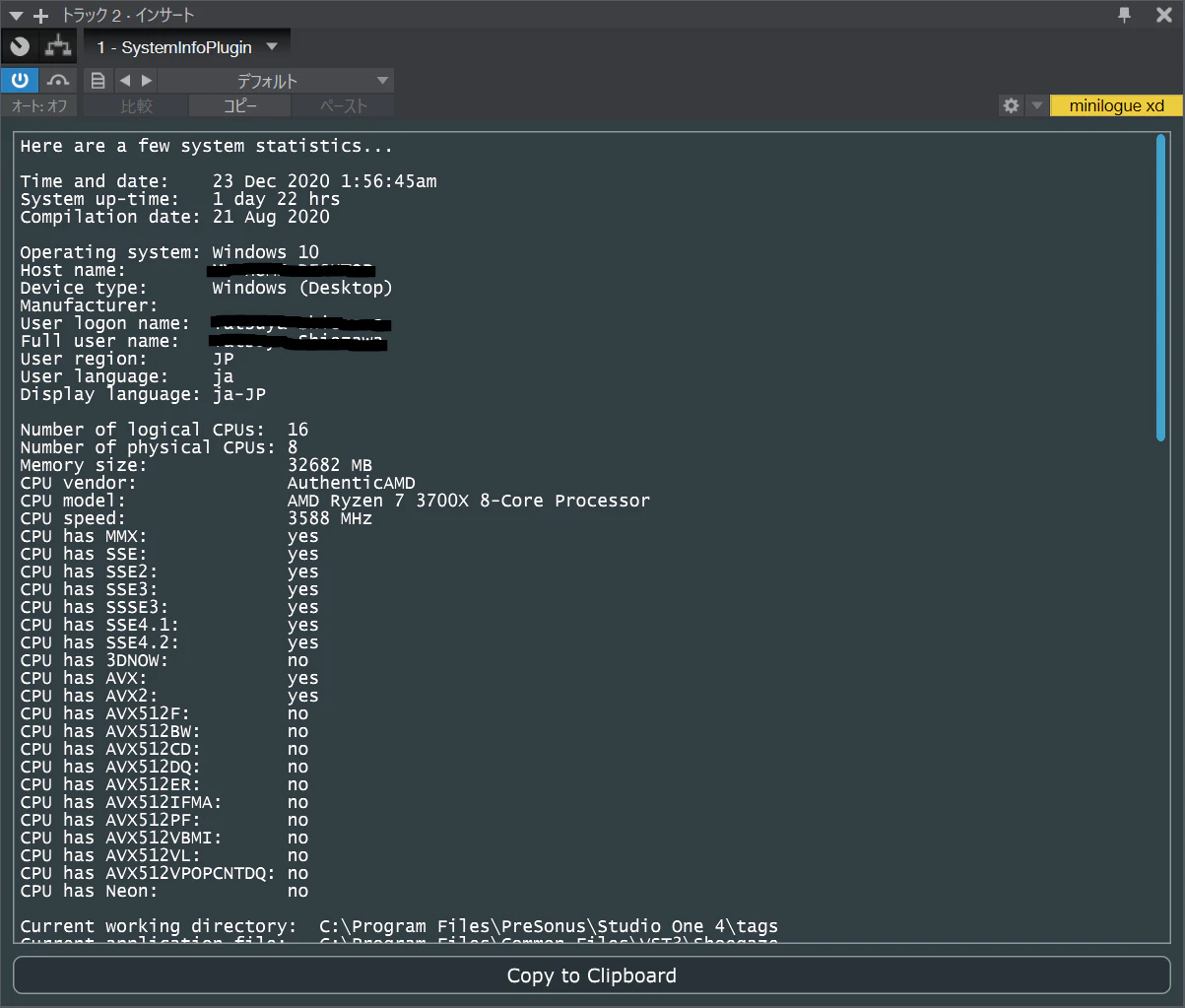The height and width of the screenshot is (1008, 1185).
Task: Click the '23 Dec 2020 1:56:45am' time value
Action: (325, 181)
